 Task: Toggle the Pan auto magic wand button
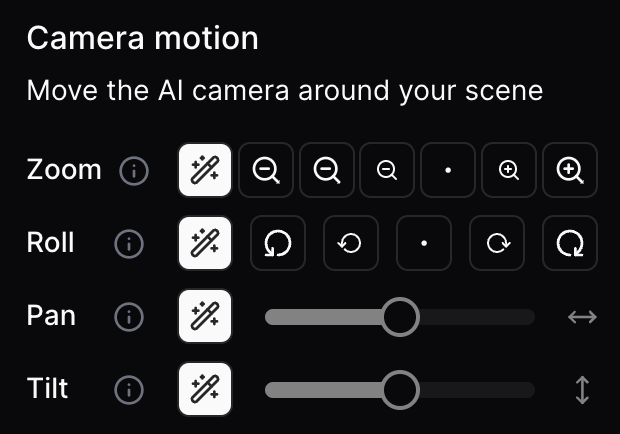pyautogui.click(x=205, y=316)
